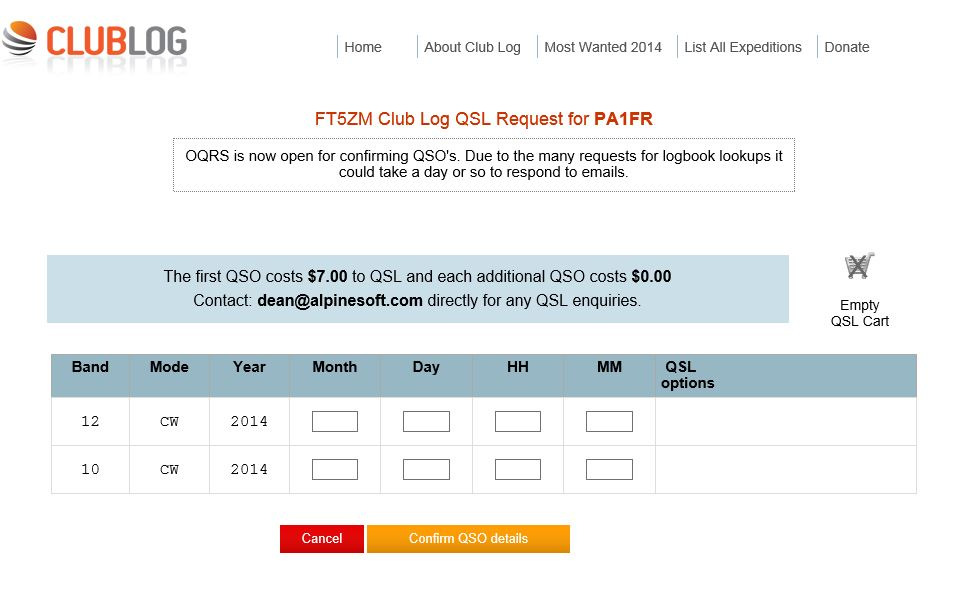Screen dimensions: 966x592
Task: Click HH field for 12m CW QSO
Action: pos(518,422)
